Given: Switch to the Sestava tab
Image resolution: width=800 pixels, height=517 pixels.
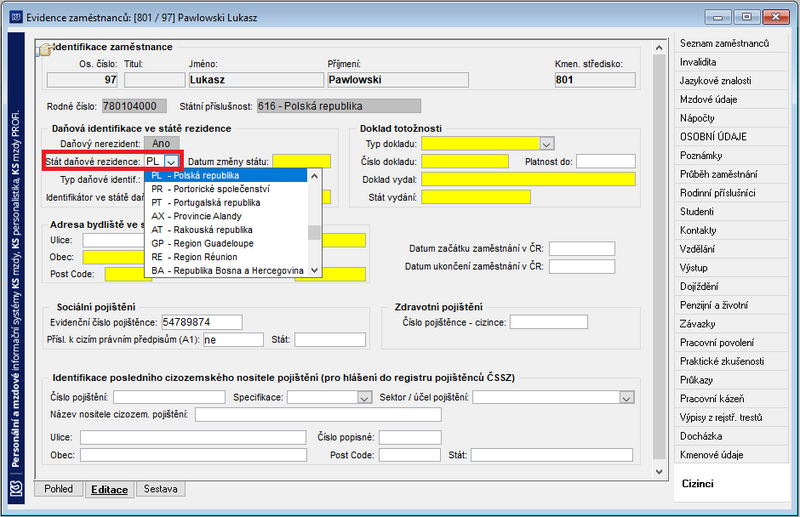Looking at the screenshot, I should (160, 489).
